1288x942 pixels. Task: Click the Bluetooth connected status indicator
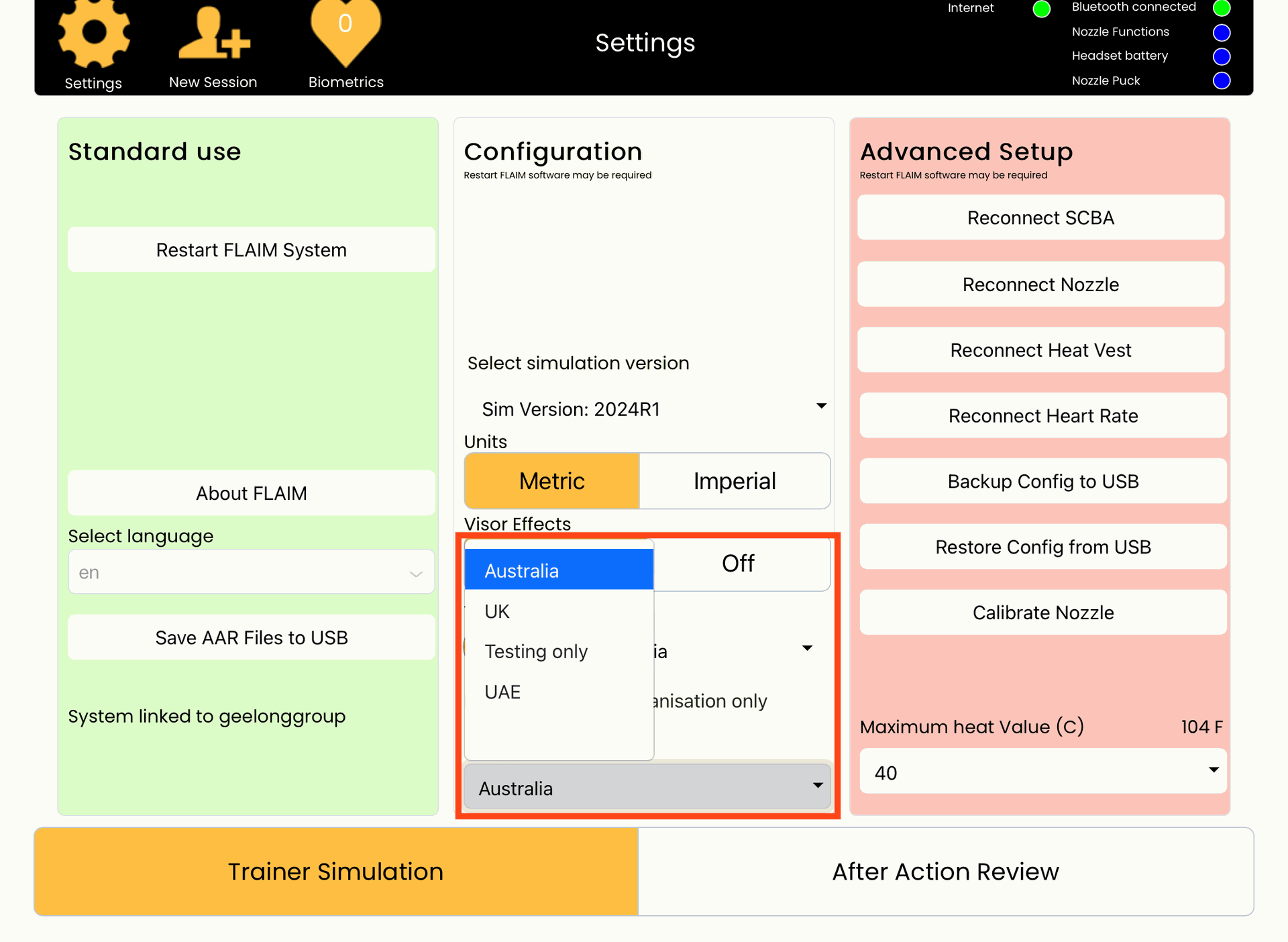coord(1221,8)
